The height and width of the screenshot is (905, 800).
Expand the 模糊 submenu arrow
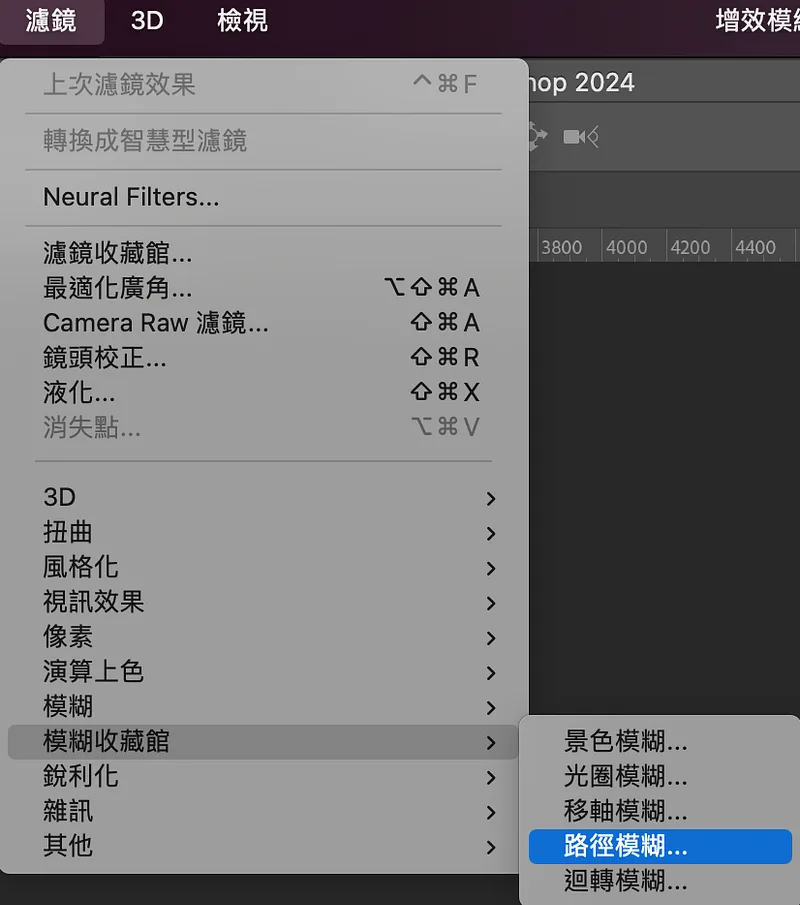pyautogui.click(x=491, y=708)
